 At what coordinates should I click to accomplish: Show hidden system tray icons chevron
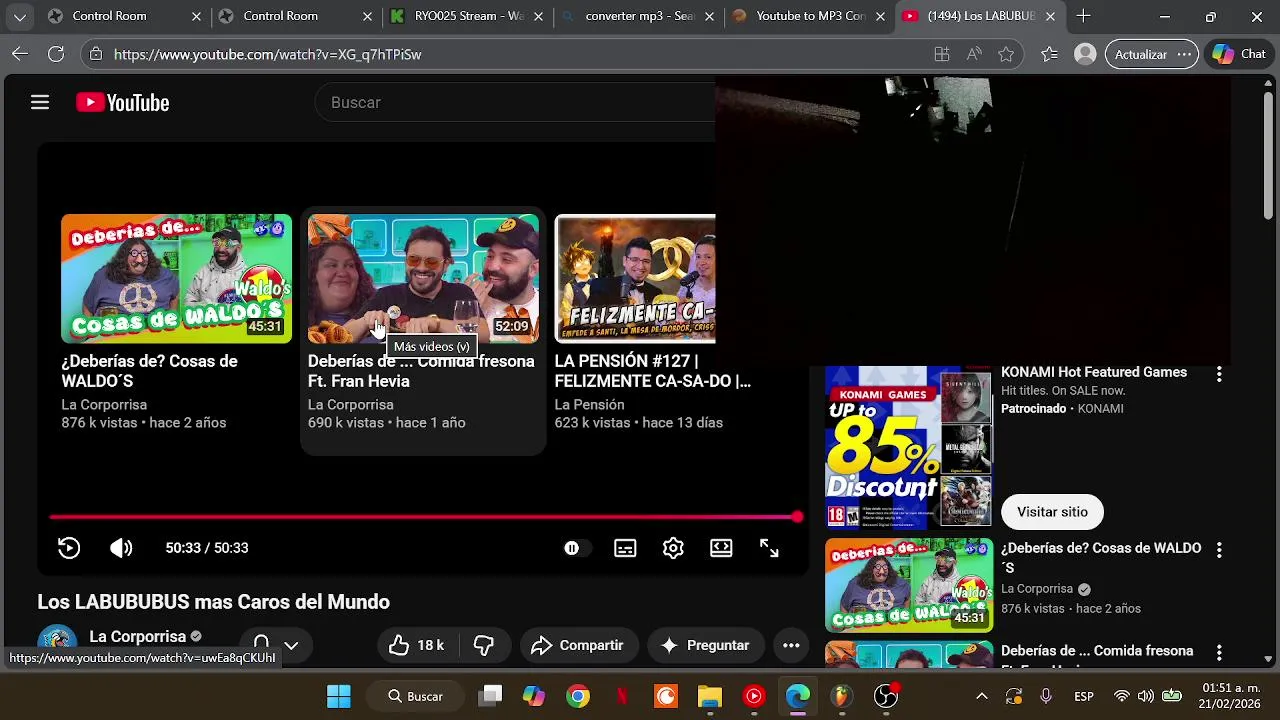(x=982, y=696)
